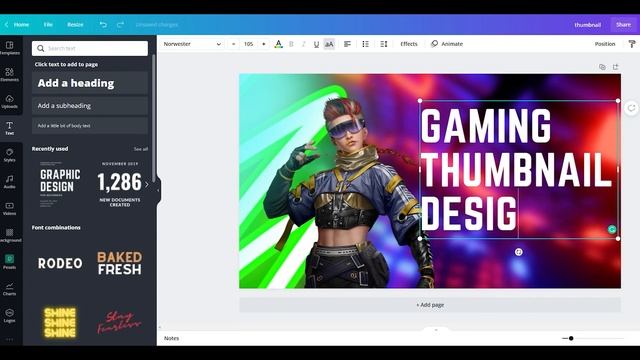Expand the bottom pages chevron
The height and width of the screenshot is (360, 640).
coord(436,329)
